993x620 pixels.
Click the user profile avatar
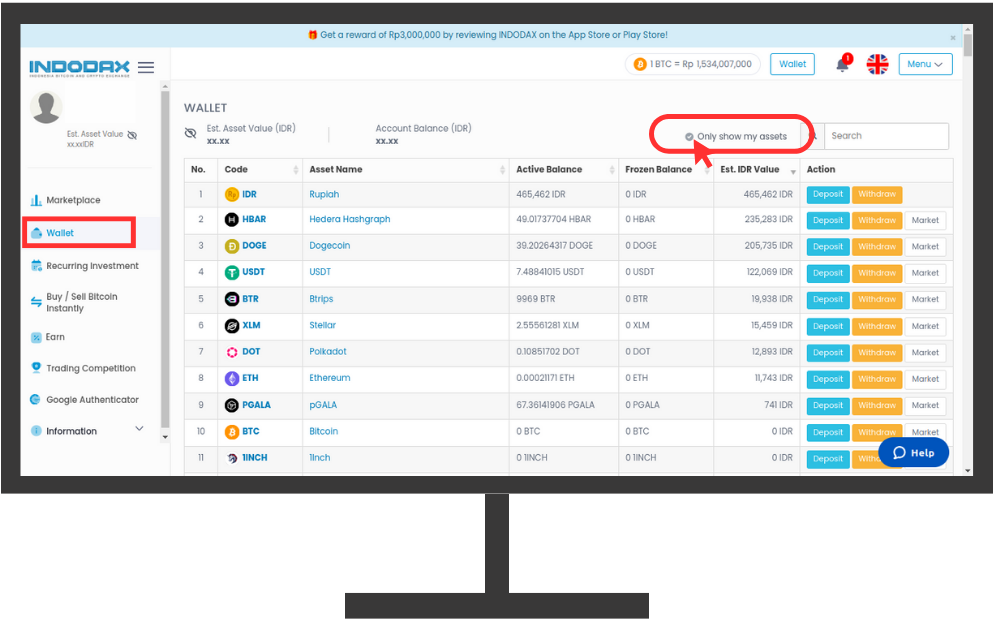pyautogui.click(x=46, y=107)
